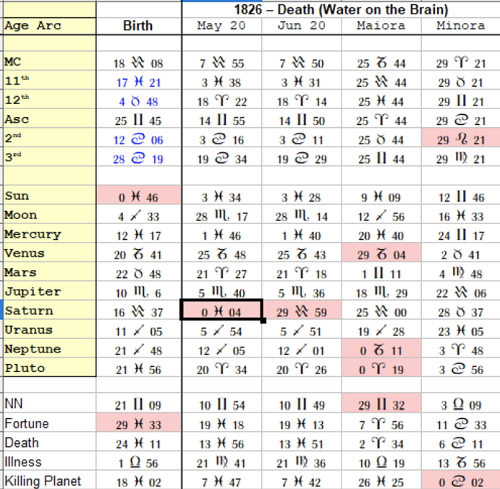Select the Maiora column header
The image size is (500, 489).
pyautogui.click(x=381, y=26)
